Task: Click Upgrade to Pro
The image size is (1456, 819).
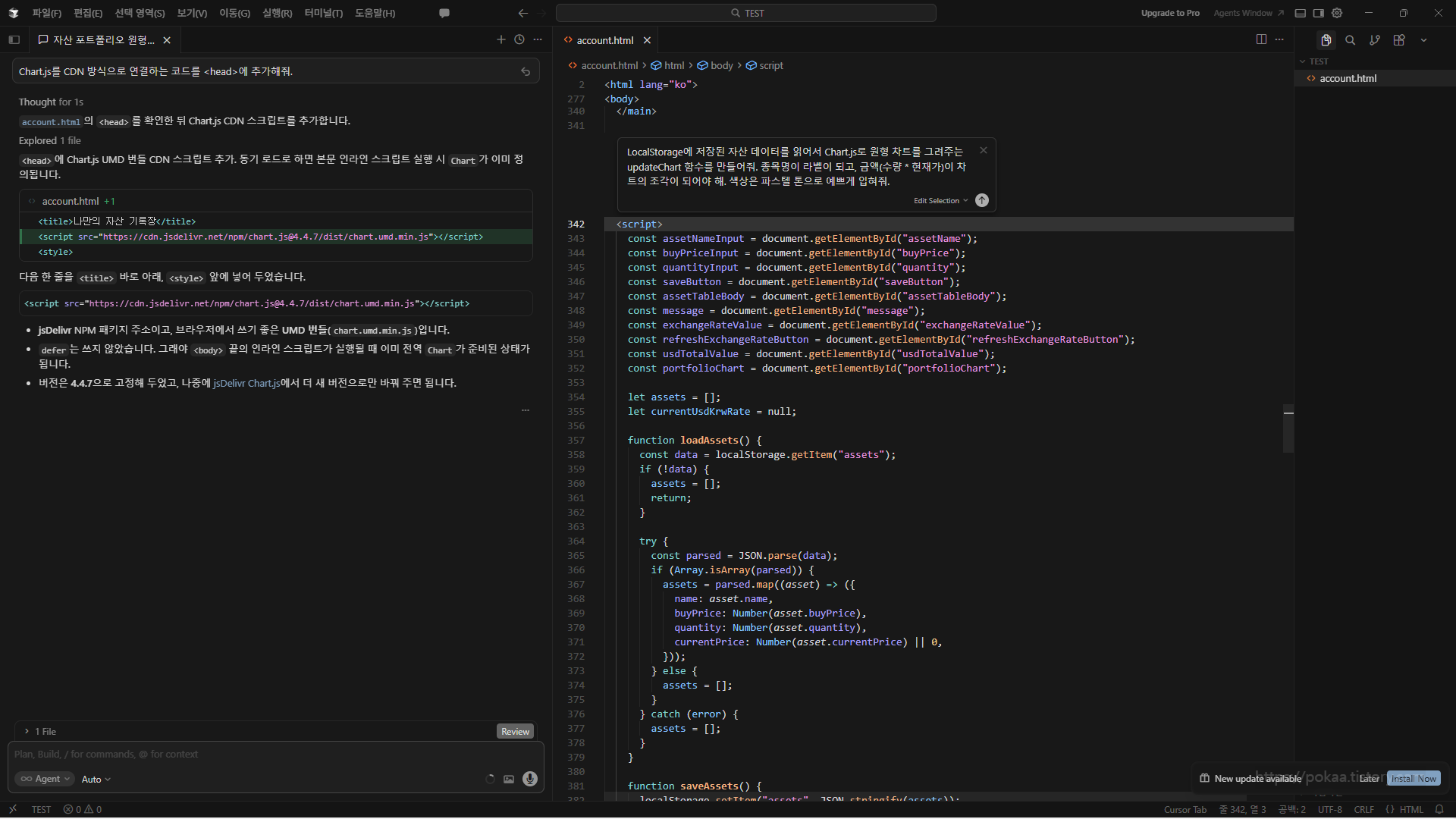Action: pos(1170,13)
